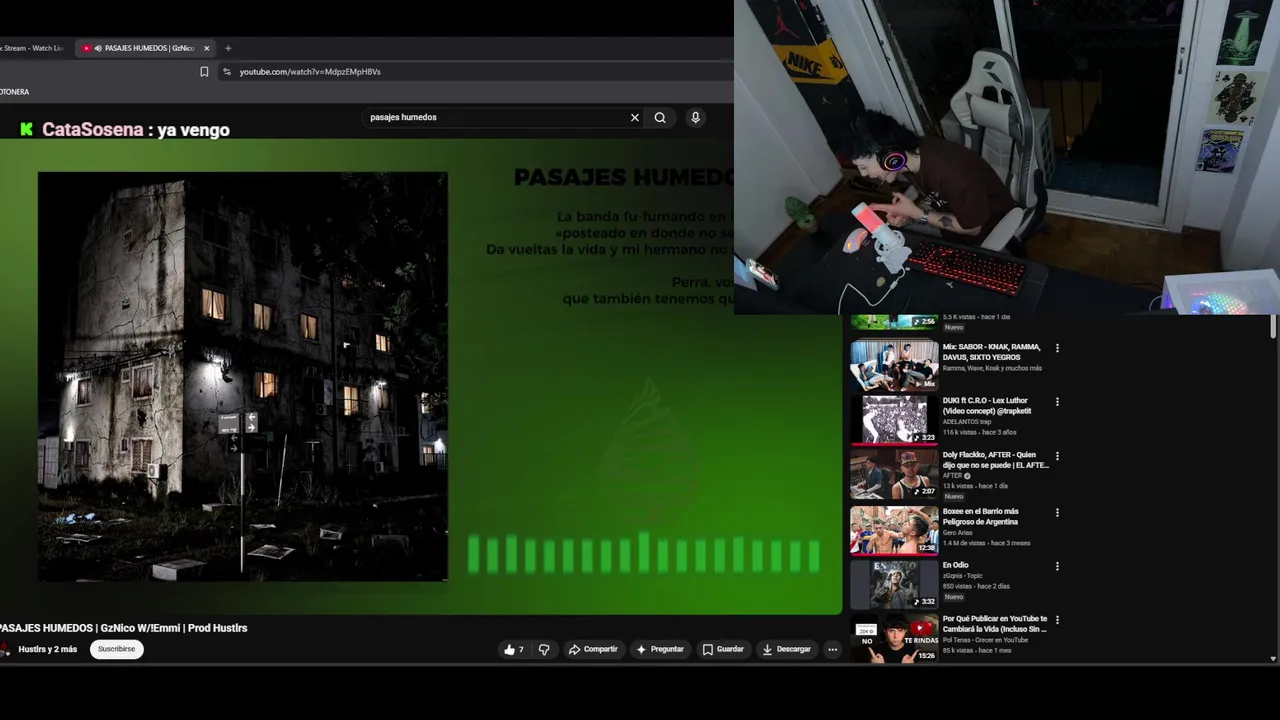The height and width of the screenshot is (720, 1280).
Task: Click the main video album artwork player
Action: (243, 376)
